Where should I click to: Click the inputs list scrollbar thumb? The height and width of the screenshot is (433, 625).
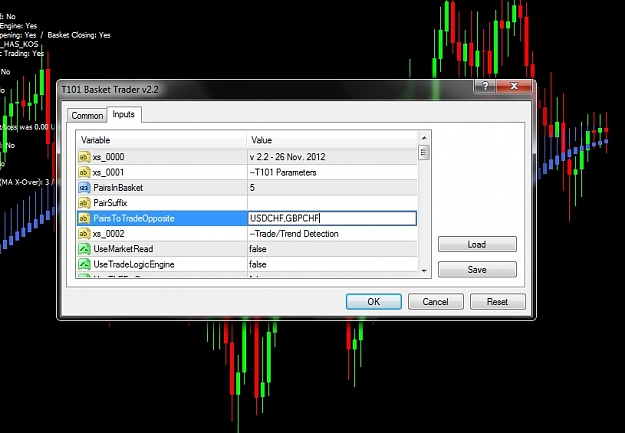[x=424, y=152]
